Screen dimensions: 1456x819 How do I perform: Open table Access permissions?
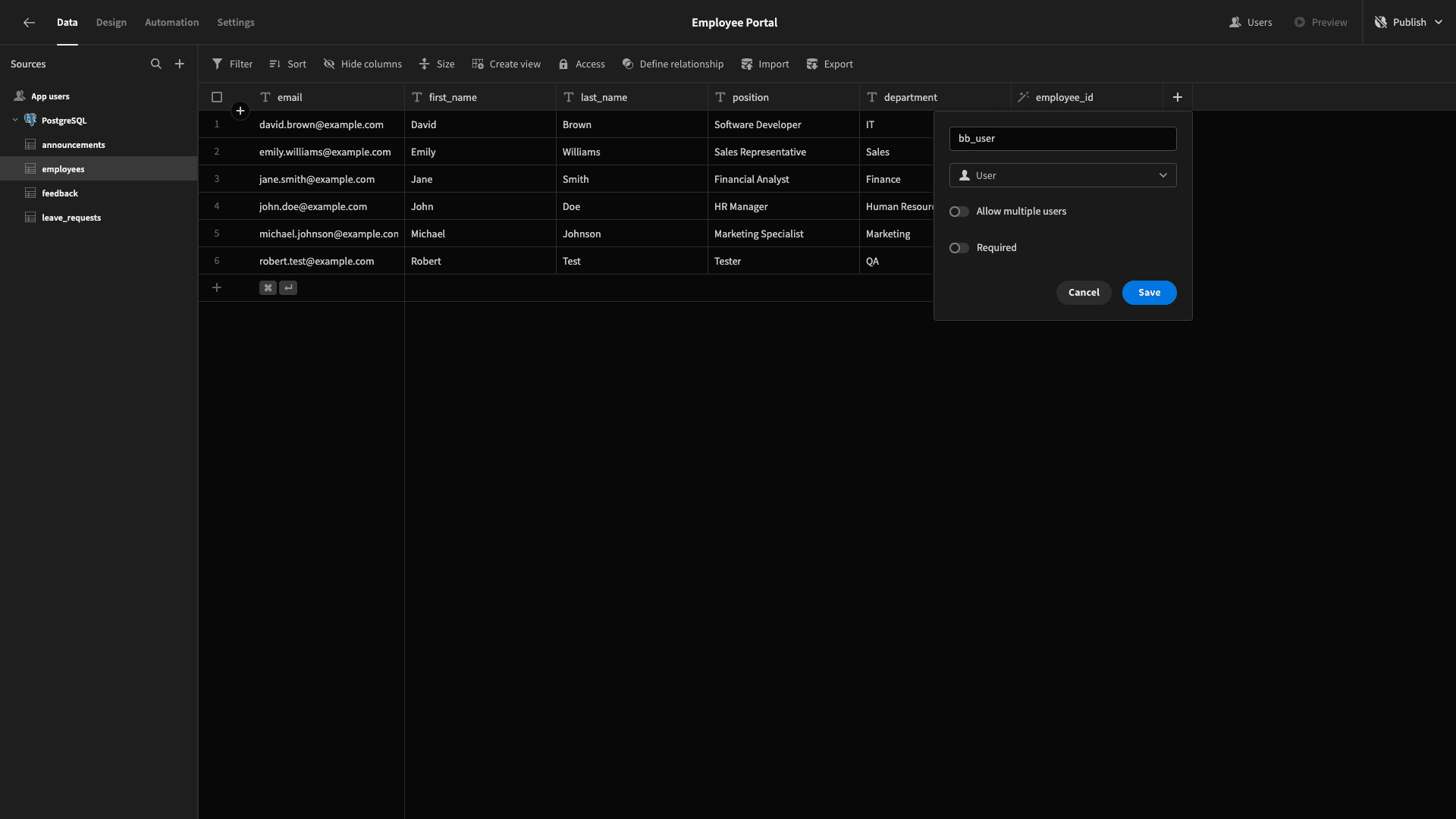tap(582, 64)
